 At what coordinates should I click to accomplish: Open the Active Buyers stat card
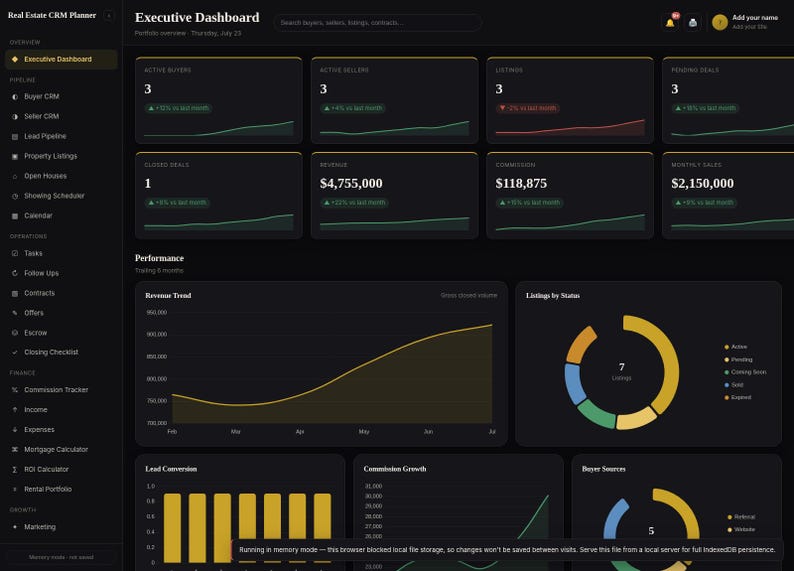(x=219, y=100)
